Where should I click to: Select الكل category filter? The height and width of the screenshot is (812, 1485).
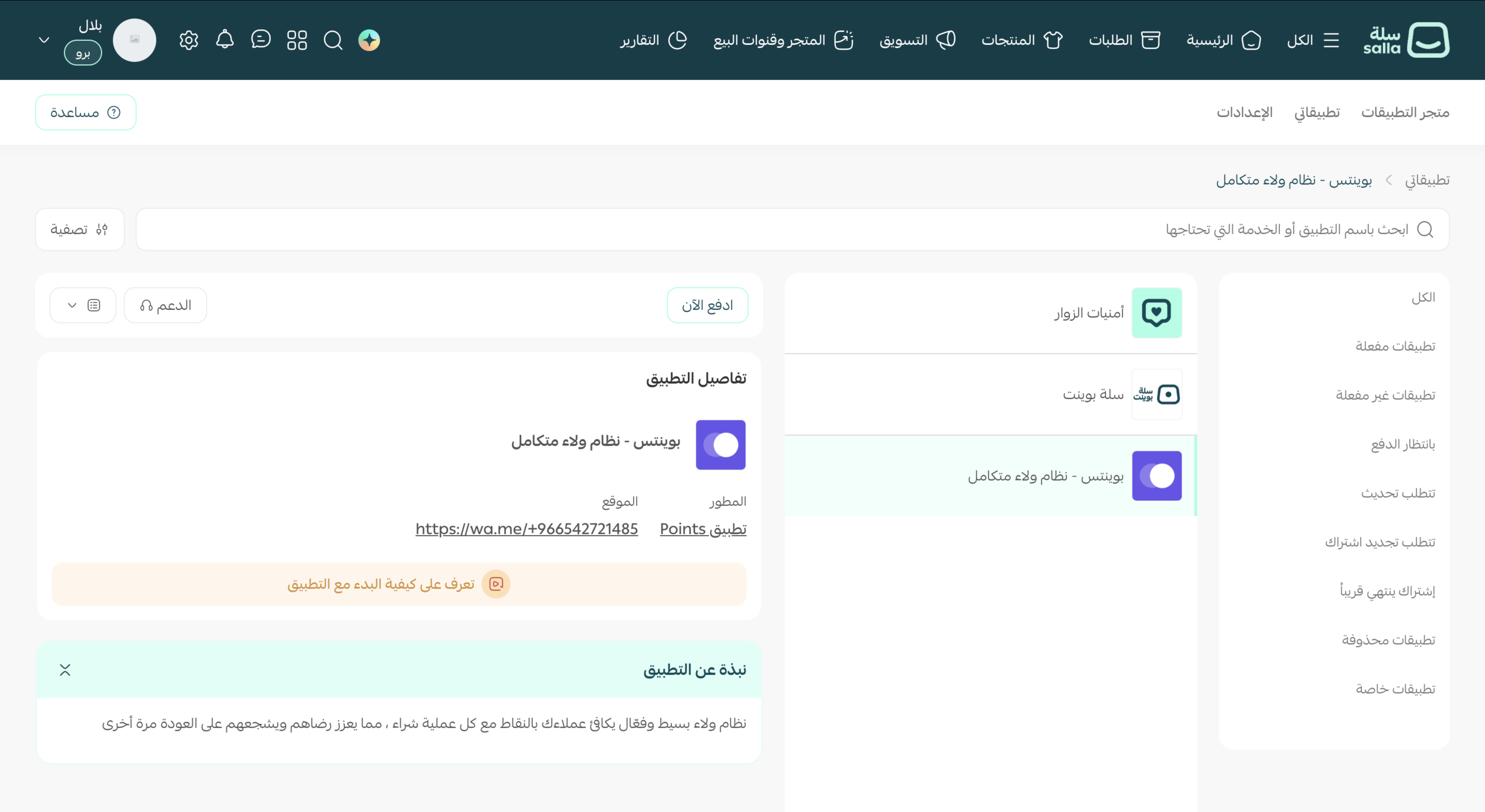1423,297
